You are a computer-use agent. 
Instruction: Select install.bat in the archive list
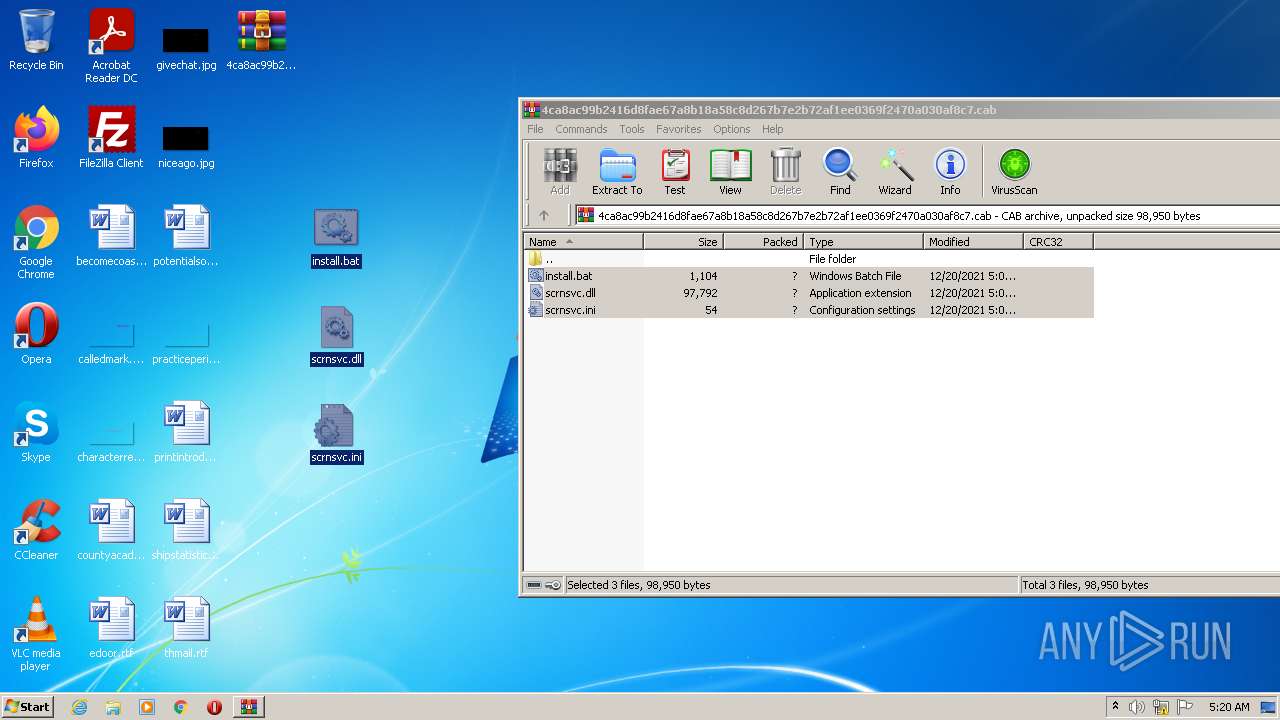point(809,276)
